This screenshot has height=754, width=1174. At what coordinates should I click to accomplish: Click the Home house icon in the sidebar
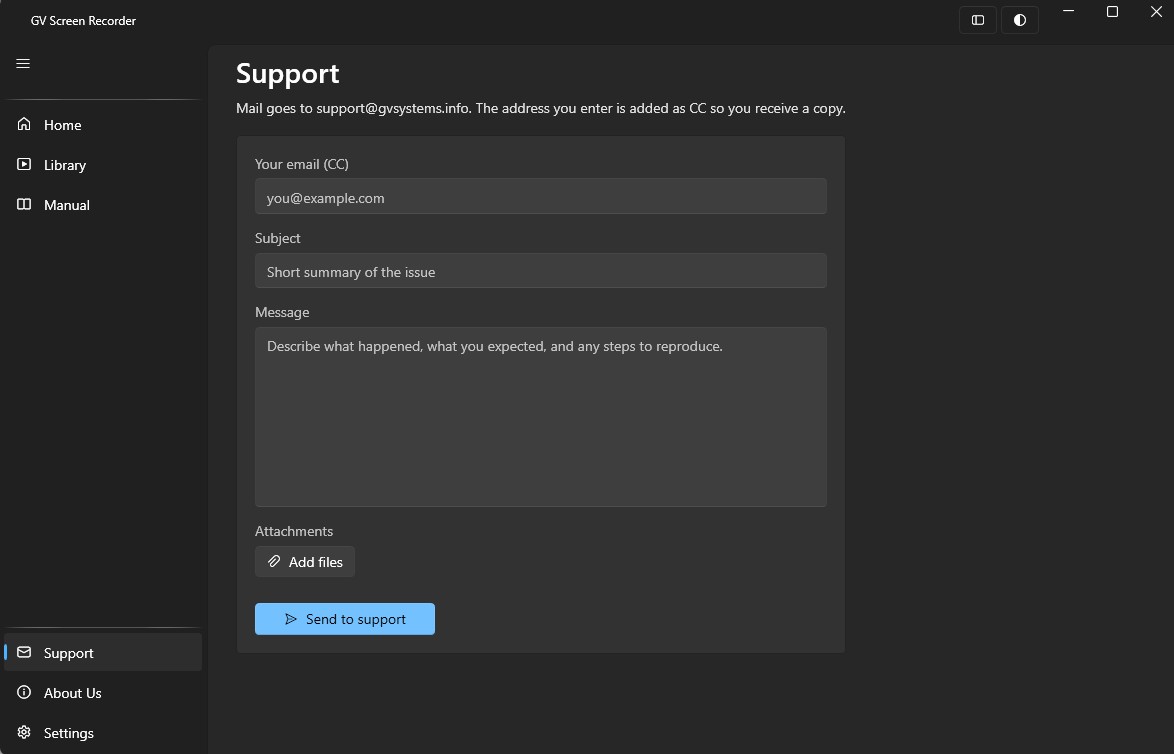point(24,124)
